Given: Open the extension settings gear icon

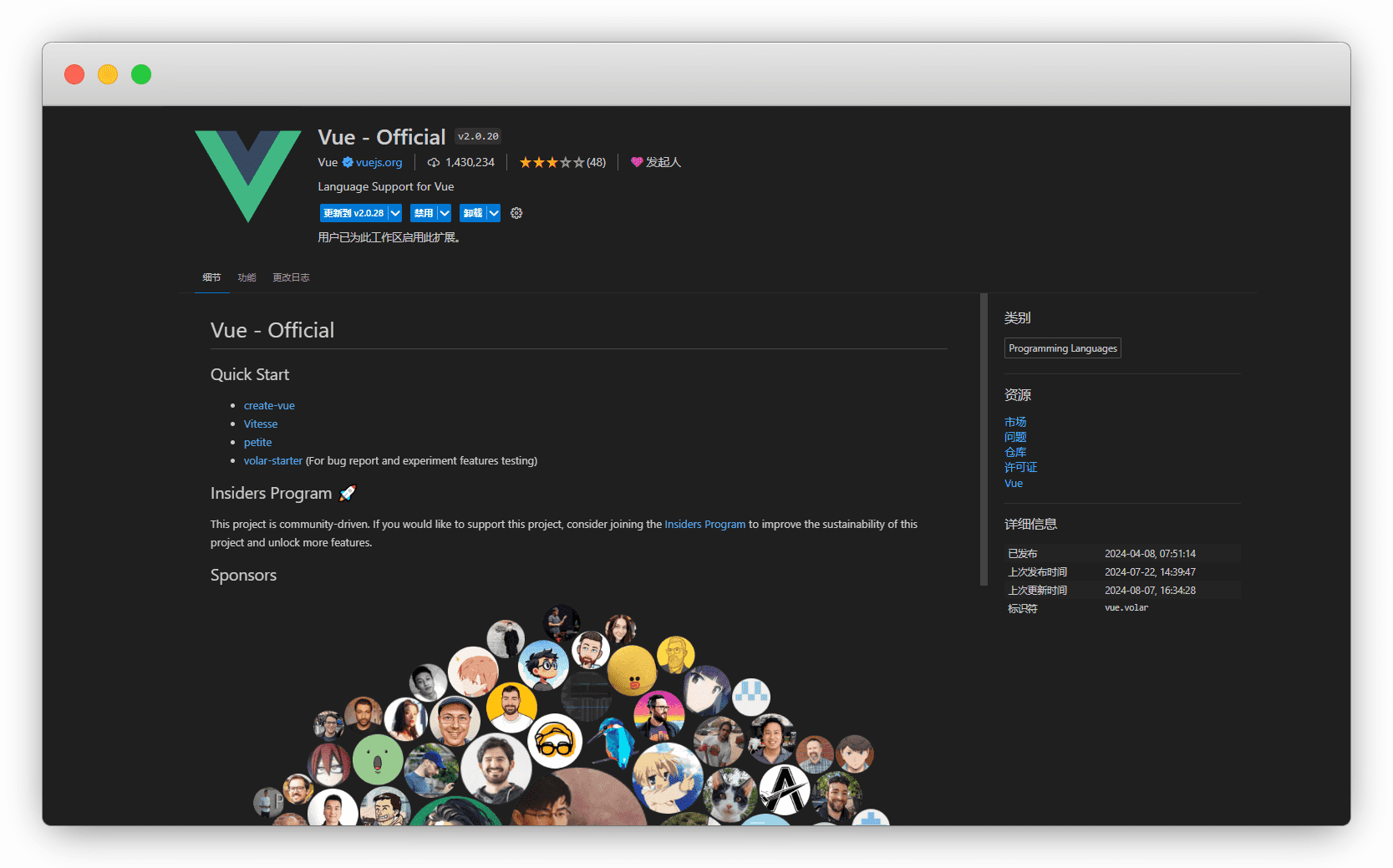Looking at the screenshot, I should pyautogui.click(x=516, y=213).
